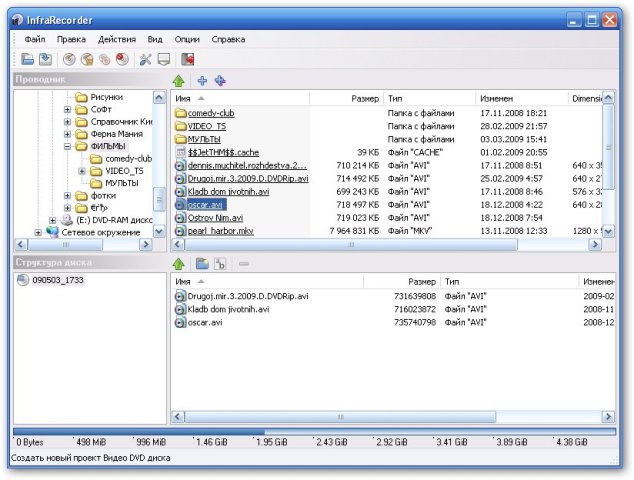Viewport: 634px width, 480px height.
Task: Click the 090503_1733 disc icon
Action: (x=23, y=280)
